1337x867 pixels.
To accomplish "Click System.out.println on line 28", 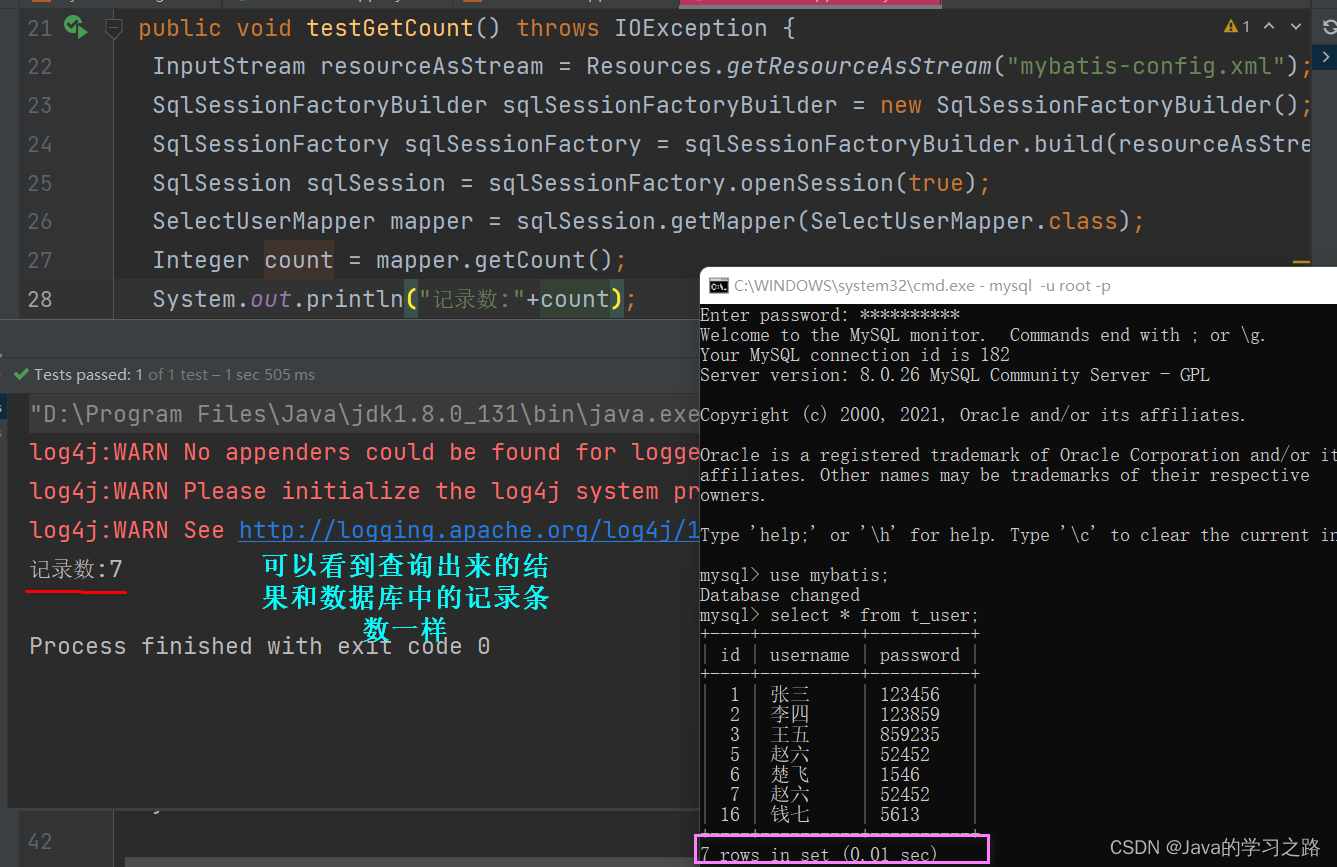I will click(x=278, y=300).
